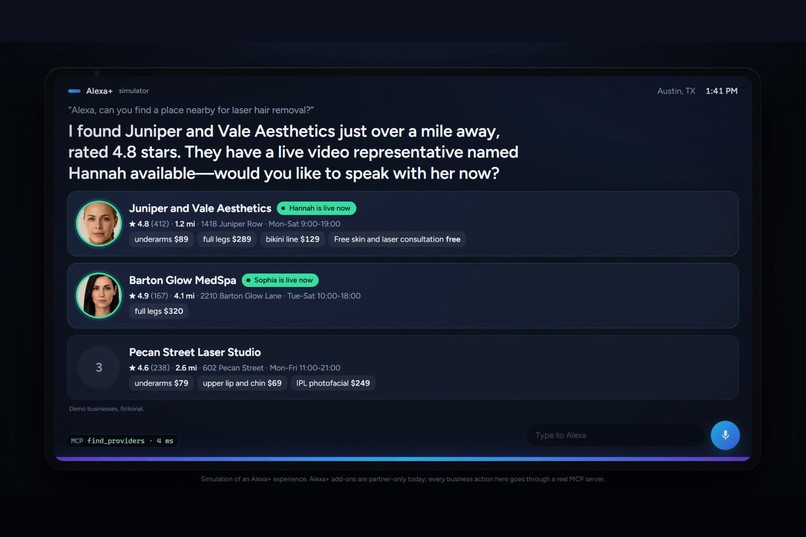Click the '4.1 mi' distance
The width and height of the screenshot is (806, 537).
coord(184,295)
